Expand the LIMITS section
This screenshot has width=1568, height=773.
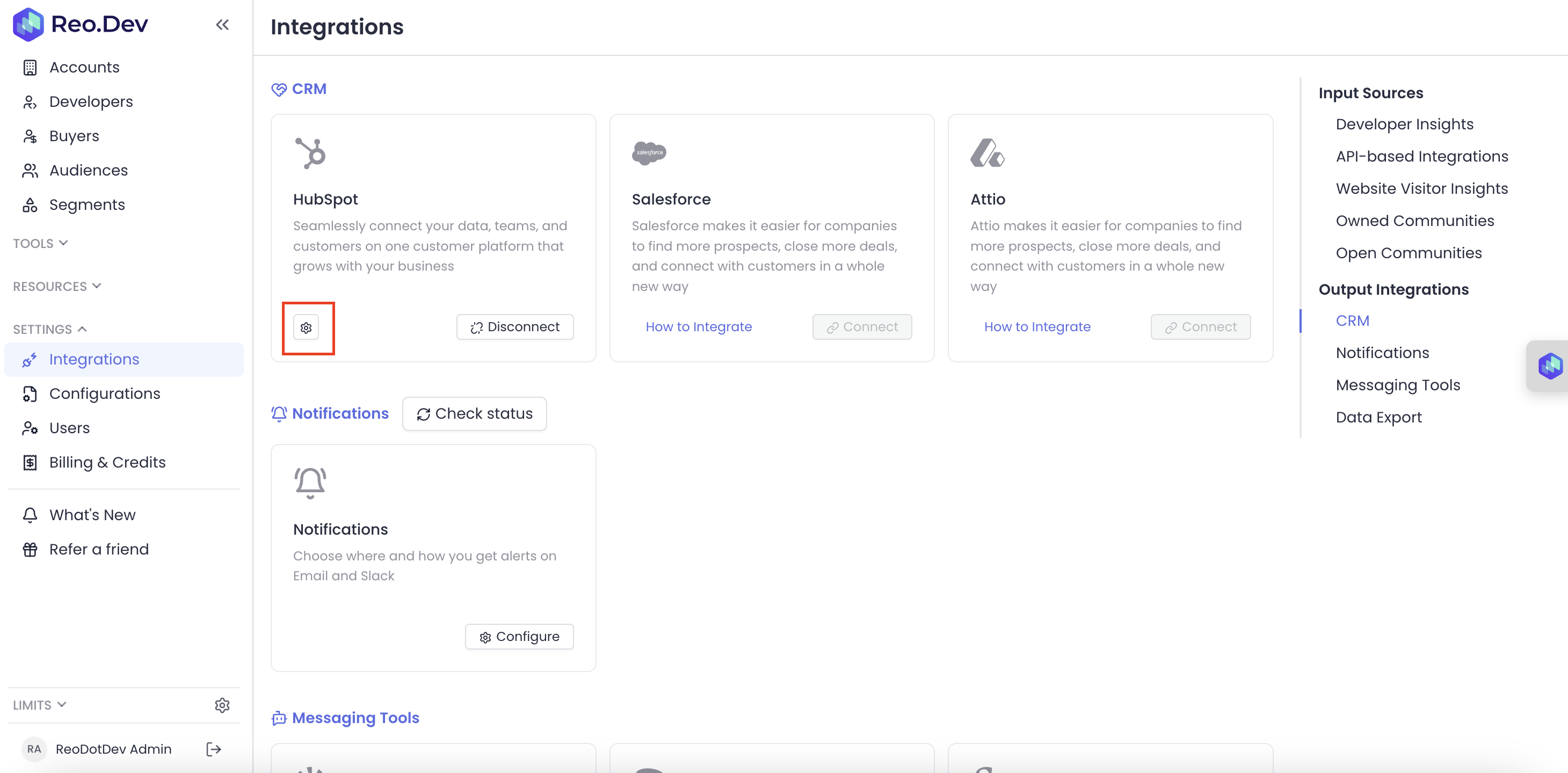pos(39,705)
